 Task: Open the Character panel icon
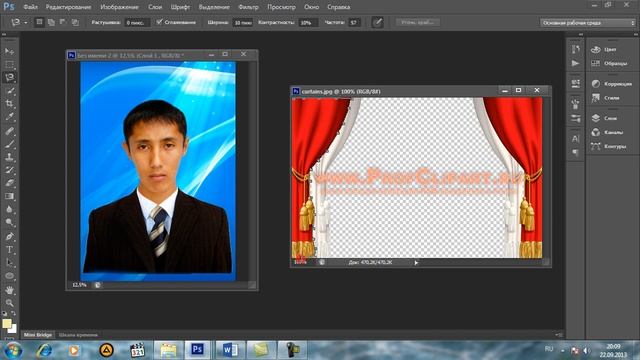[576, 139]
